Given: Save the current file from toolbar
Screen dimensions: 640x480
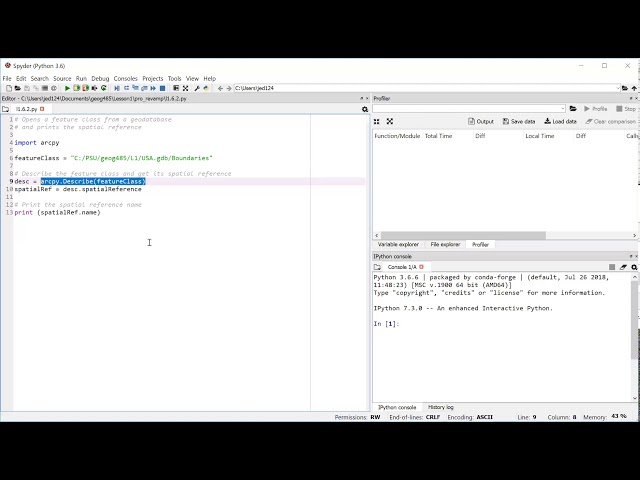Looking at the screenshot, I should [27, 88].
